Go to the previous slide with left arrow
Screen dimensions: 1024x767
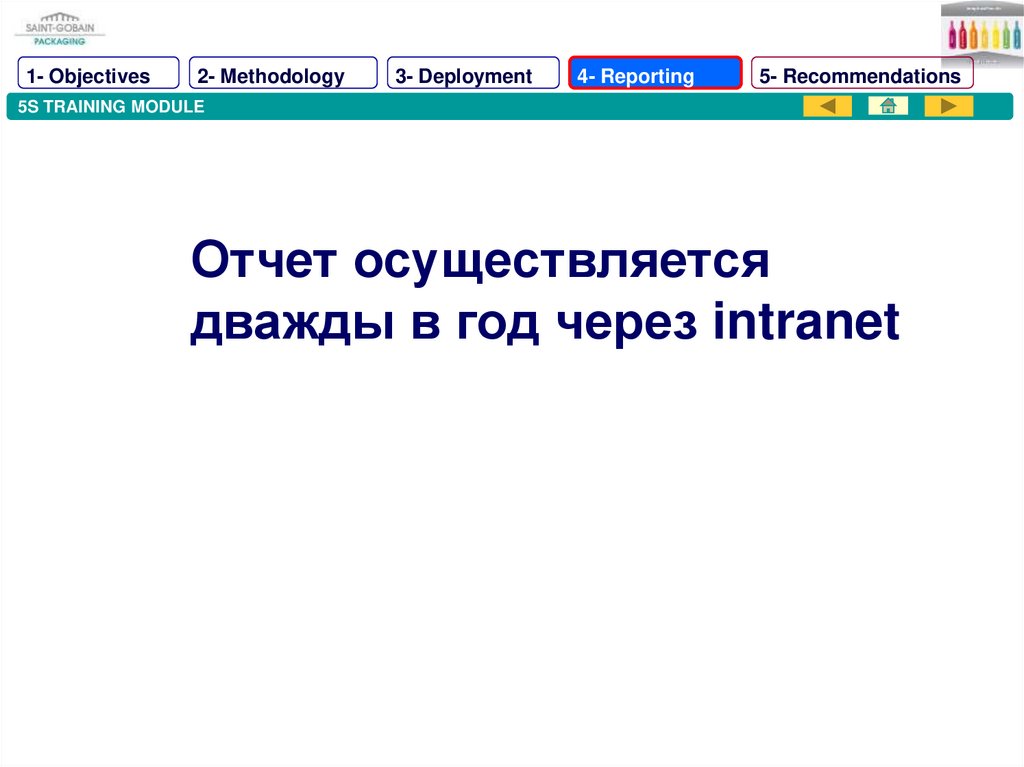827,106
